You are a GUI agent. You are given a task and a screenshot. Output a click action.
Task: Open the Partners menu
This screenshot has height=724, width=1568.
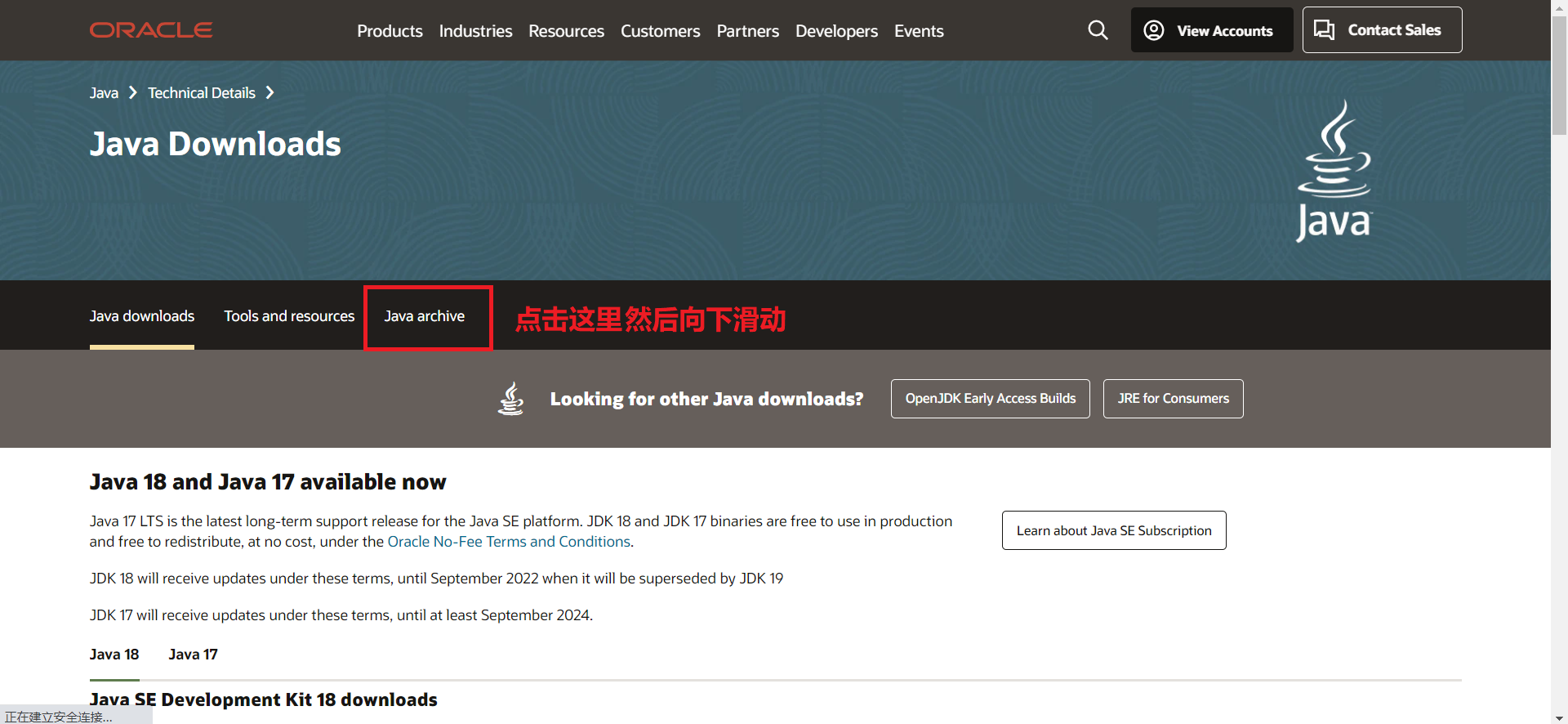point(747,31)
